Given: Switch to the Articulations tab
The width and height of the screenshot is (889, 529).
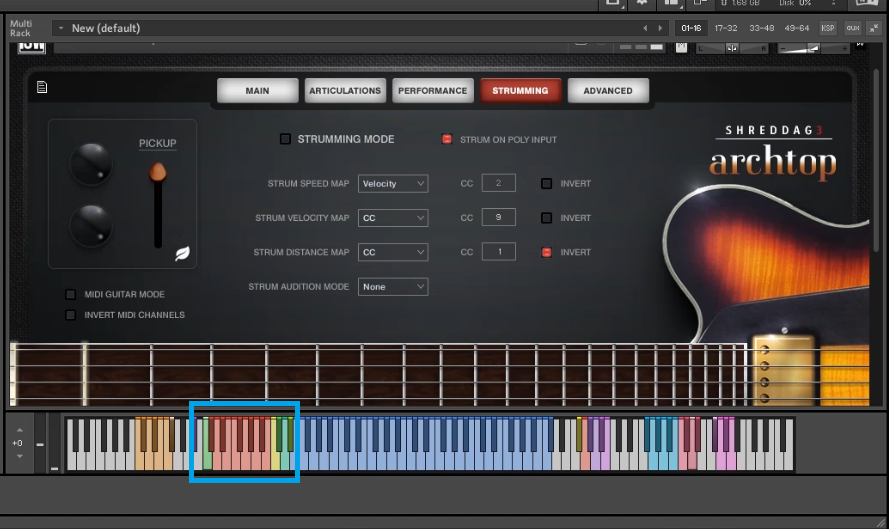Looking at the screenshot, I should (x=345, y=91).
